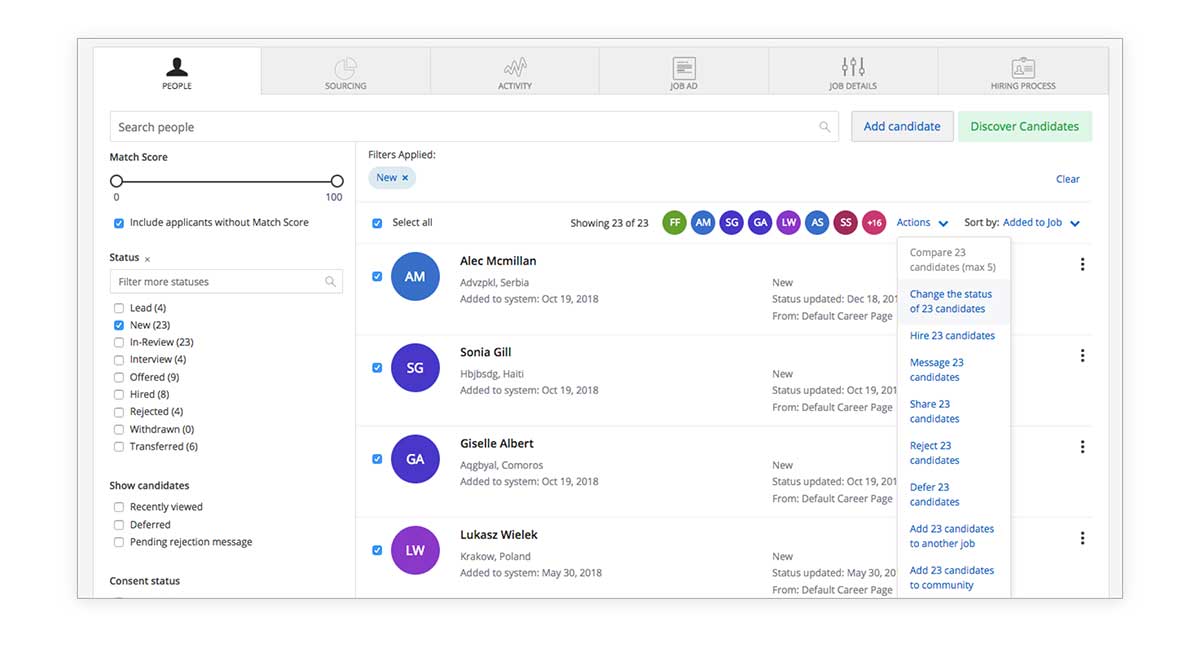1200x660 pixels.
Task: Check the Offered (9) status
Action: click(119, 377)
